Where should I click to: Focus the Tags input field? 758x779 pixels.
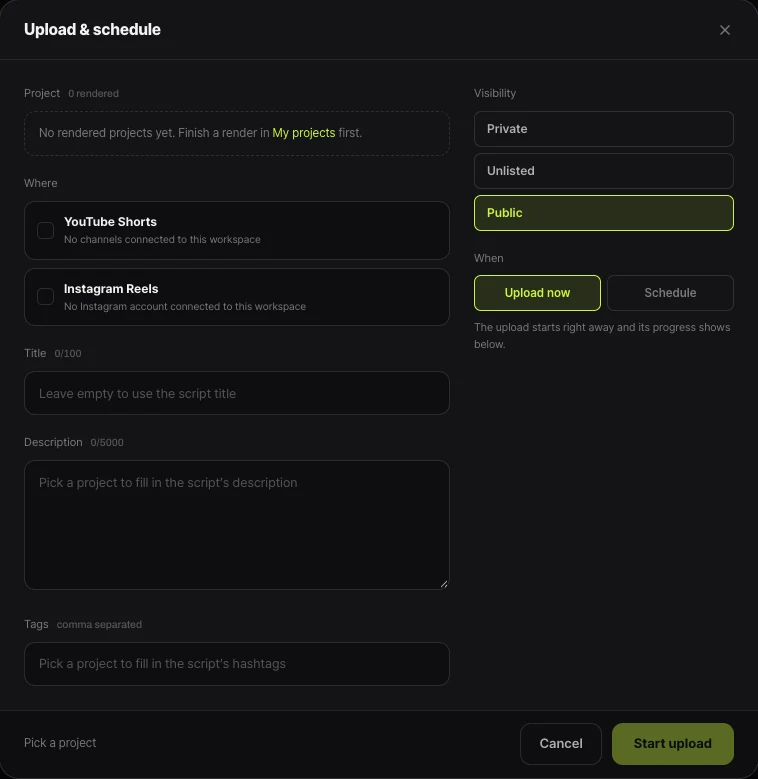click(237, 664)
